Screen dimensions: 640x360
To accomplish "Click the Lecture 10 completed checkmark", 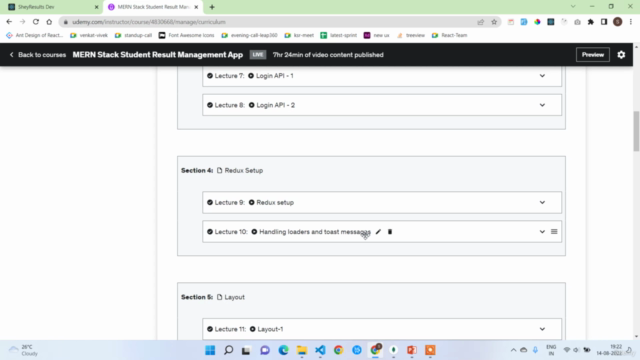I will coord(210,232).
